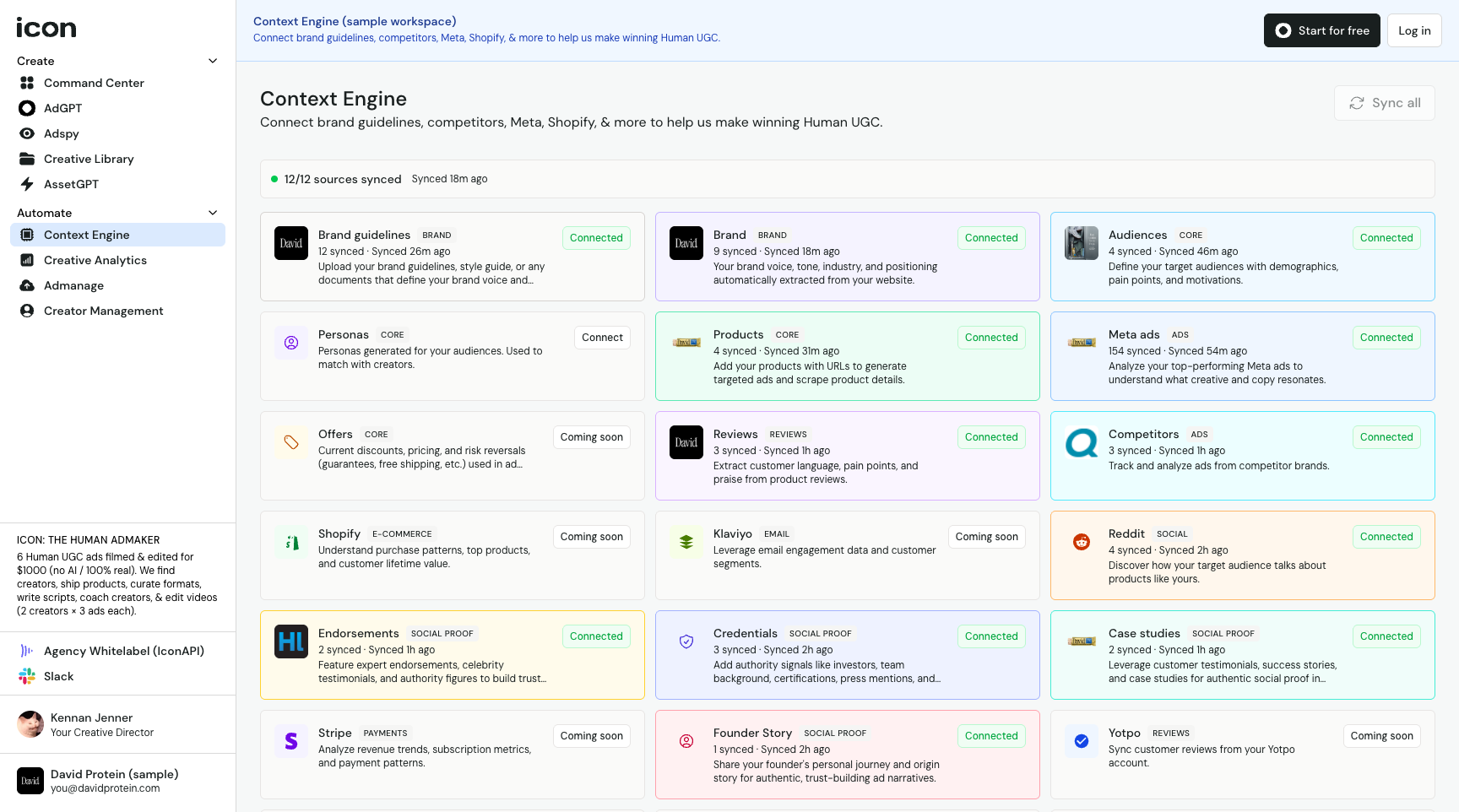Click the Adspy eye icon
Screen dimensions: 1459x812
[x=27, y=133]
